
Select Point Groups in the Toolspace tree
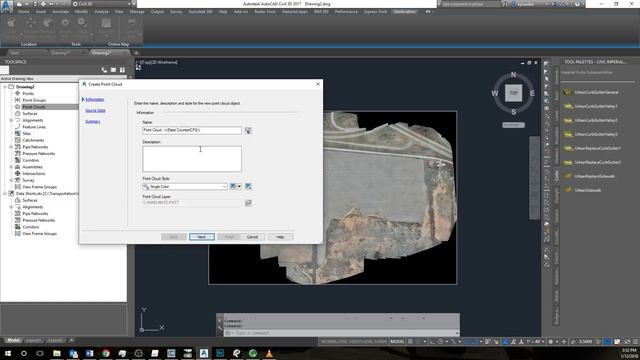point(34,100)
